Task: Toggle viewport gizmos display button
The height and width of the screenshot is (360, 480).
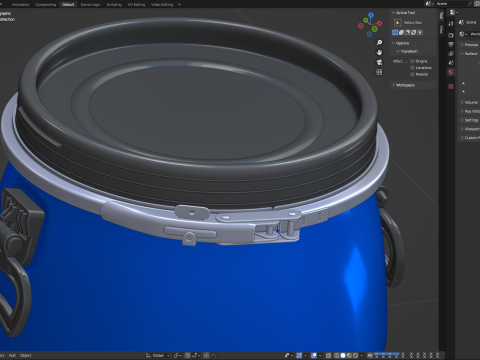Action: (x=299, y=355)
